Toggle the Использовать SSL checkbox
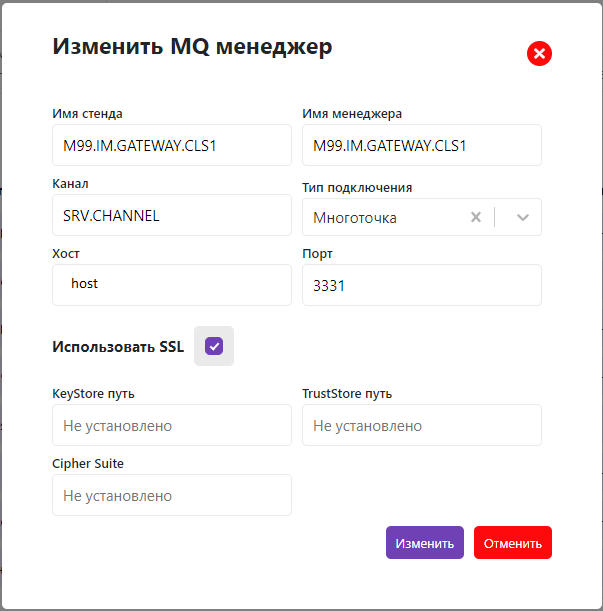The height and width of the screenshot is (611, 603). click(214, 346)
